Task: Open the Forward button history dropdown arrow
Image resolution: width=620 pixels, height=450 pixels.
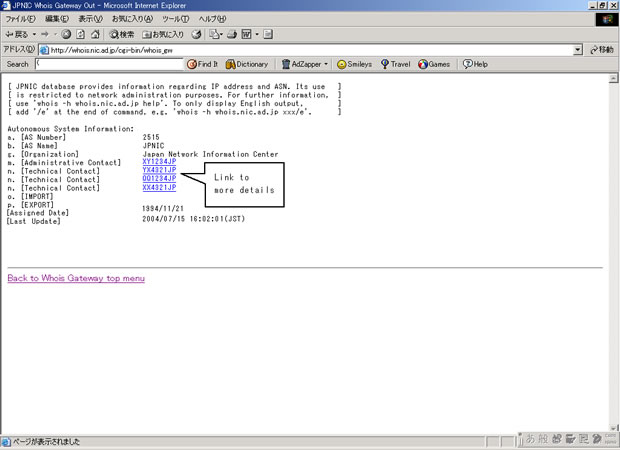Action: pos(55,34)
